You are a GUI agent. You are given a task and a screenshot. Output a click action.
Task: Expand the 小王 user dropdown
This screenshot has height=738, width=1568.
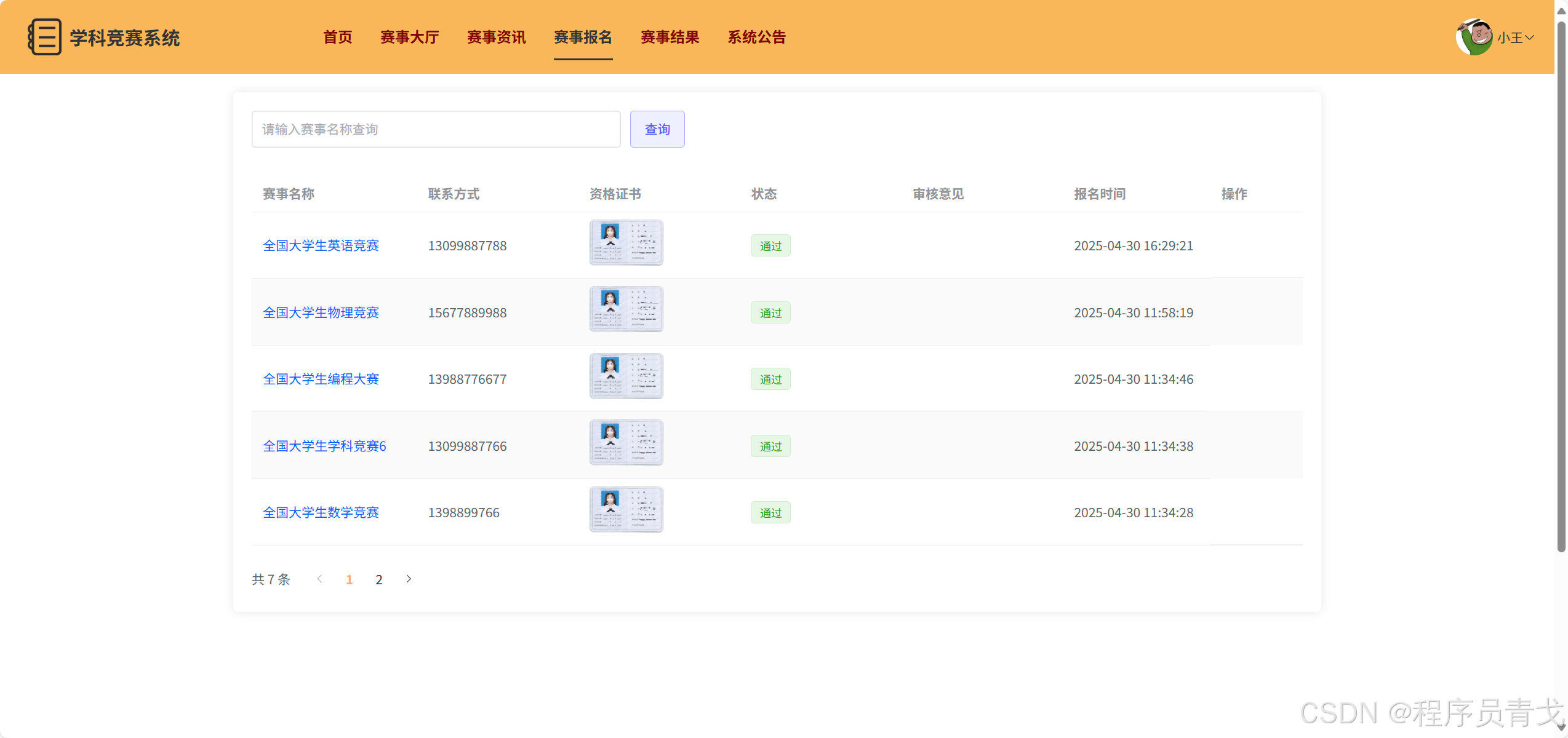pyautogui.click(x=1516, y=38)
